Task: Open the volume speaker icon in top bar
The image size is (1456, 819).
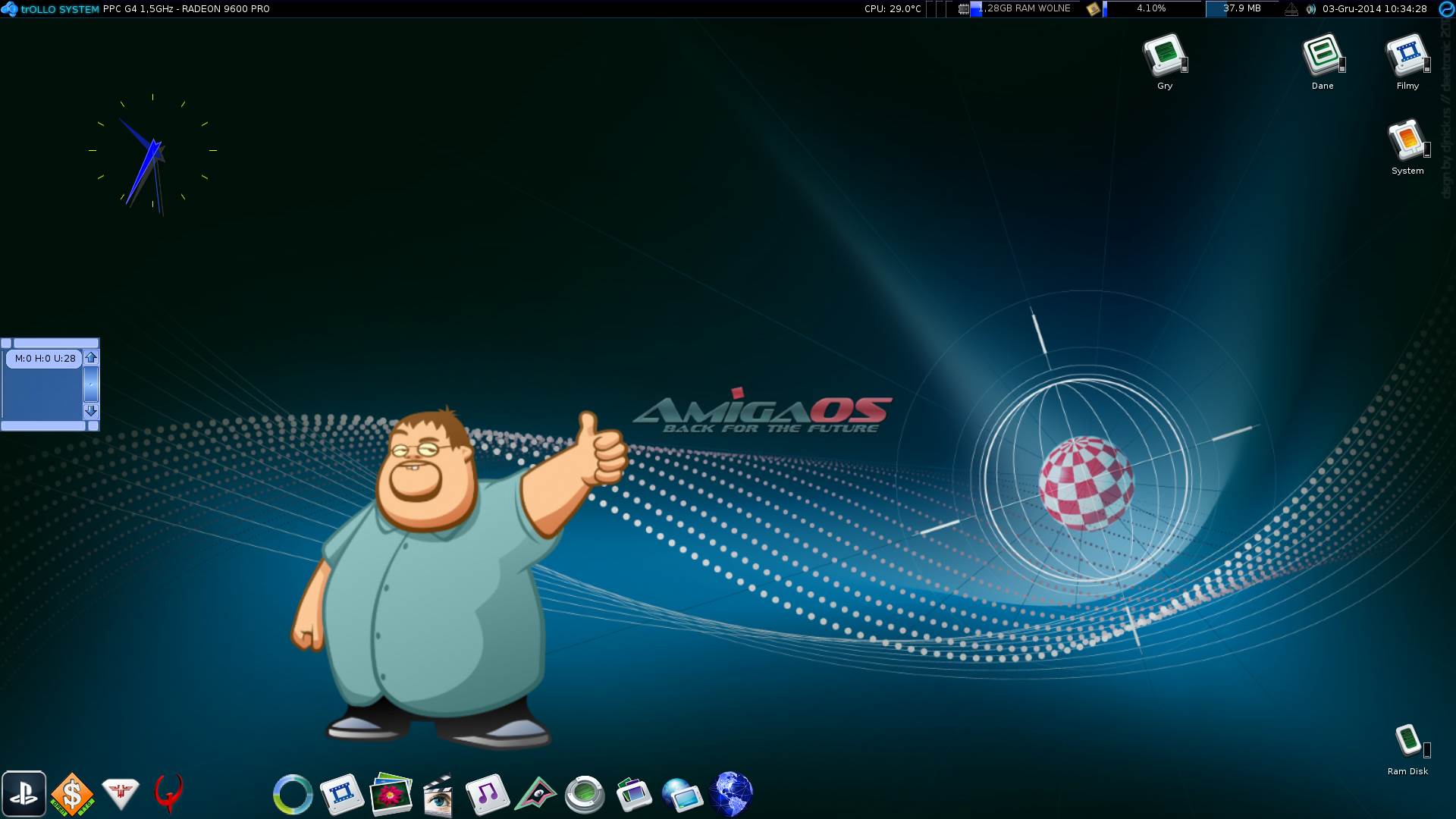Action: click(x=1310, y=9)
